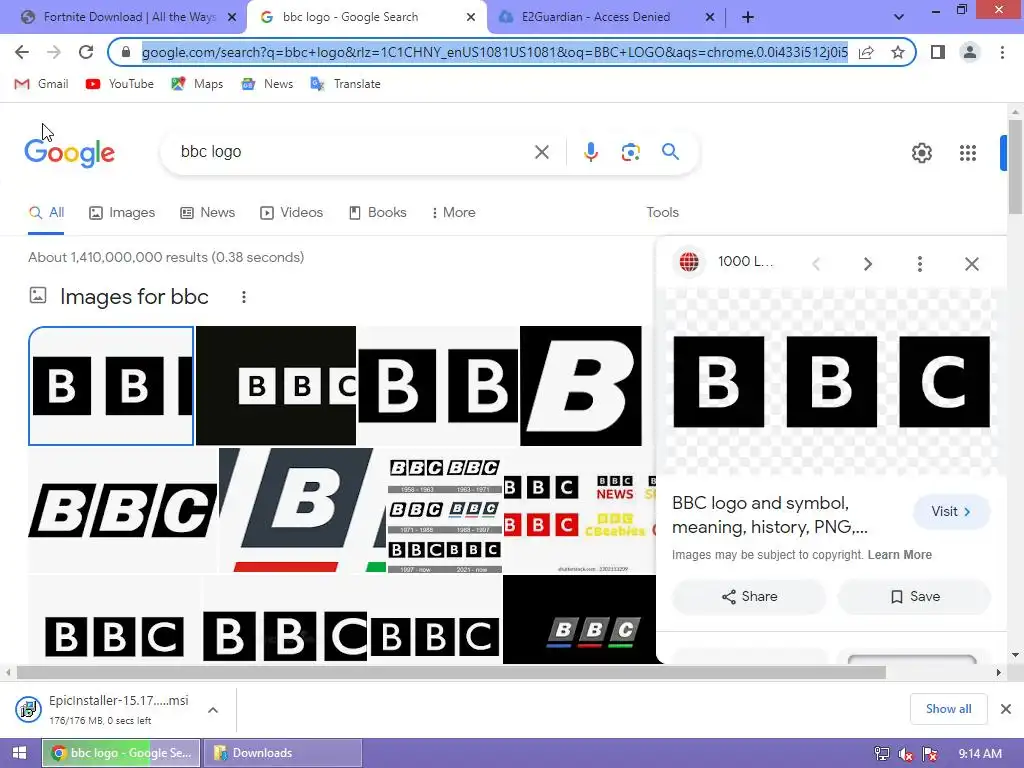Close the bbc logo Google Search tab
The height and width of the screenshot is (768, 1024).
click(471, 17)
